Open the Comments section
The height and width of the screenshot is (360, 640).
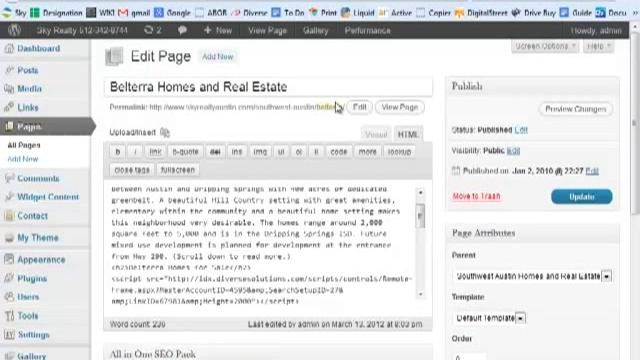coord(38,178)
